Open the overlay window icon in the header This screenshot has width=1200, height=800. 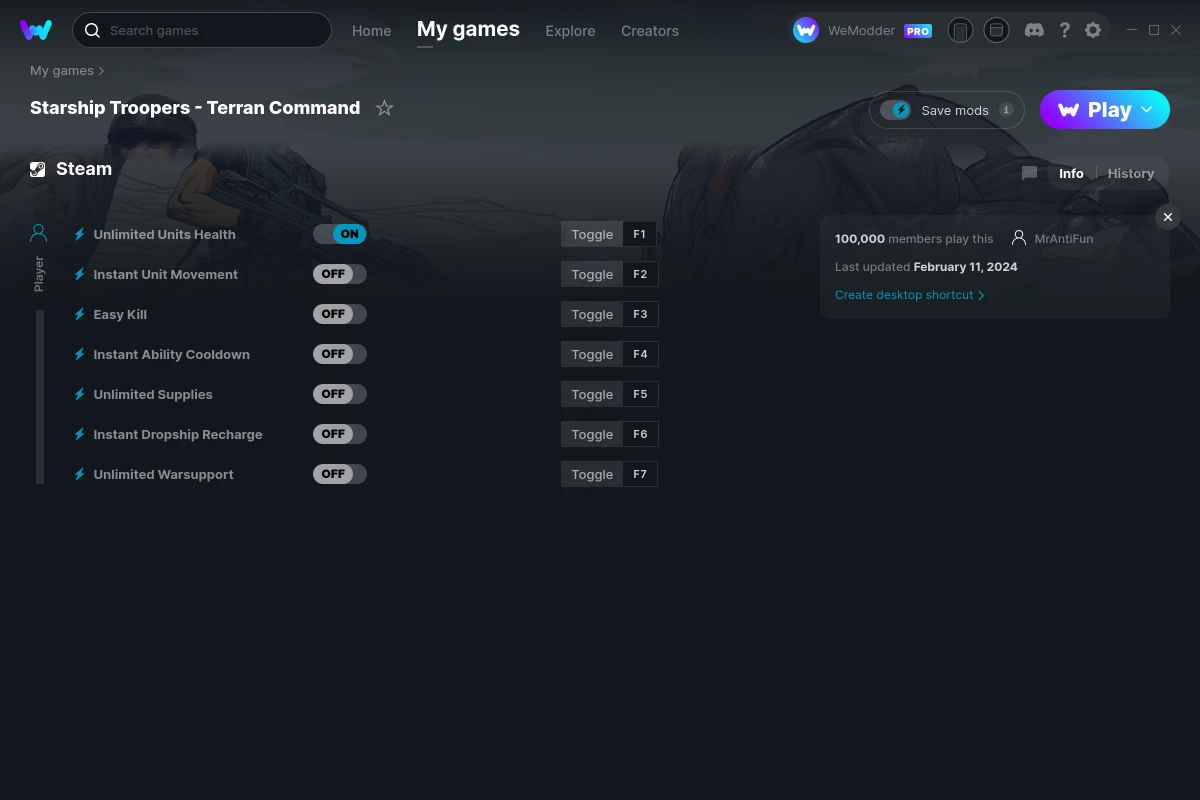[996, 30]
